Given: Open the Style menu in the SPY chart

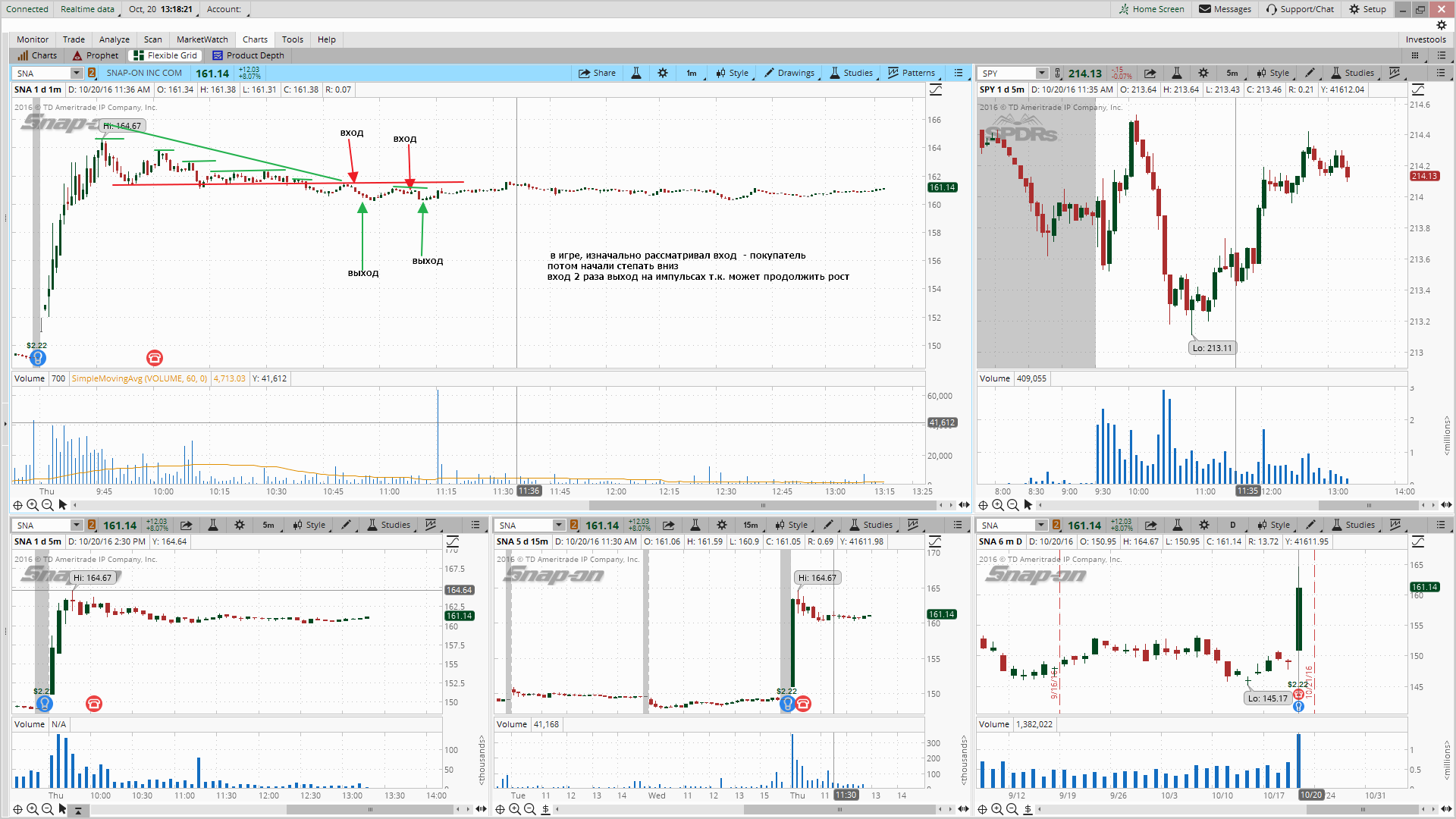Looking at the screenshot, I should [x=1273, y=73].
